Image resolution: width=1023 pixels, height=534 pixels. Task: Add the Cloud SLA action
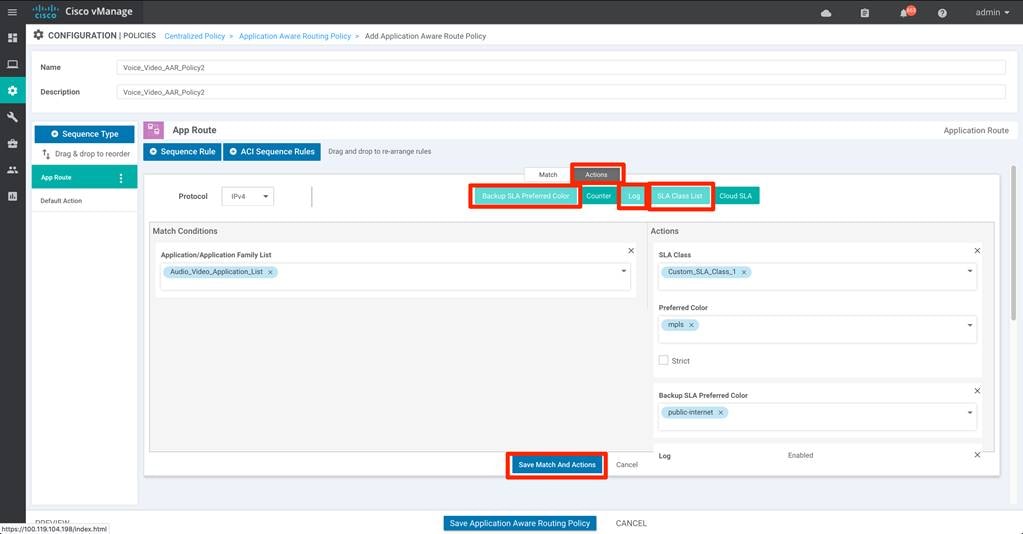pyautogui.click(x=735, y=196)
